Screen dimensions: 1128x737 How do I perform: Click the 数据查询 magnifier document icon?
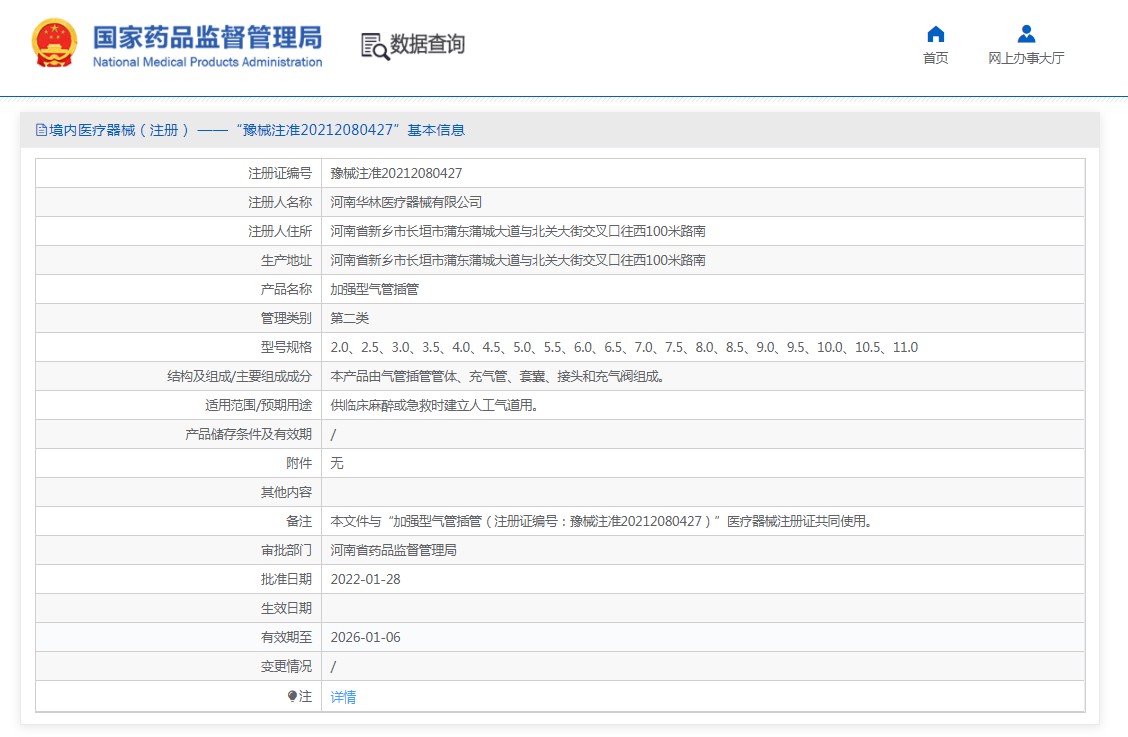tap(374, 46)
